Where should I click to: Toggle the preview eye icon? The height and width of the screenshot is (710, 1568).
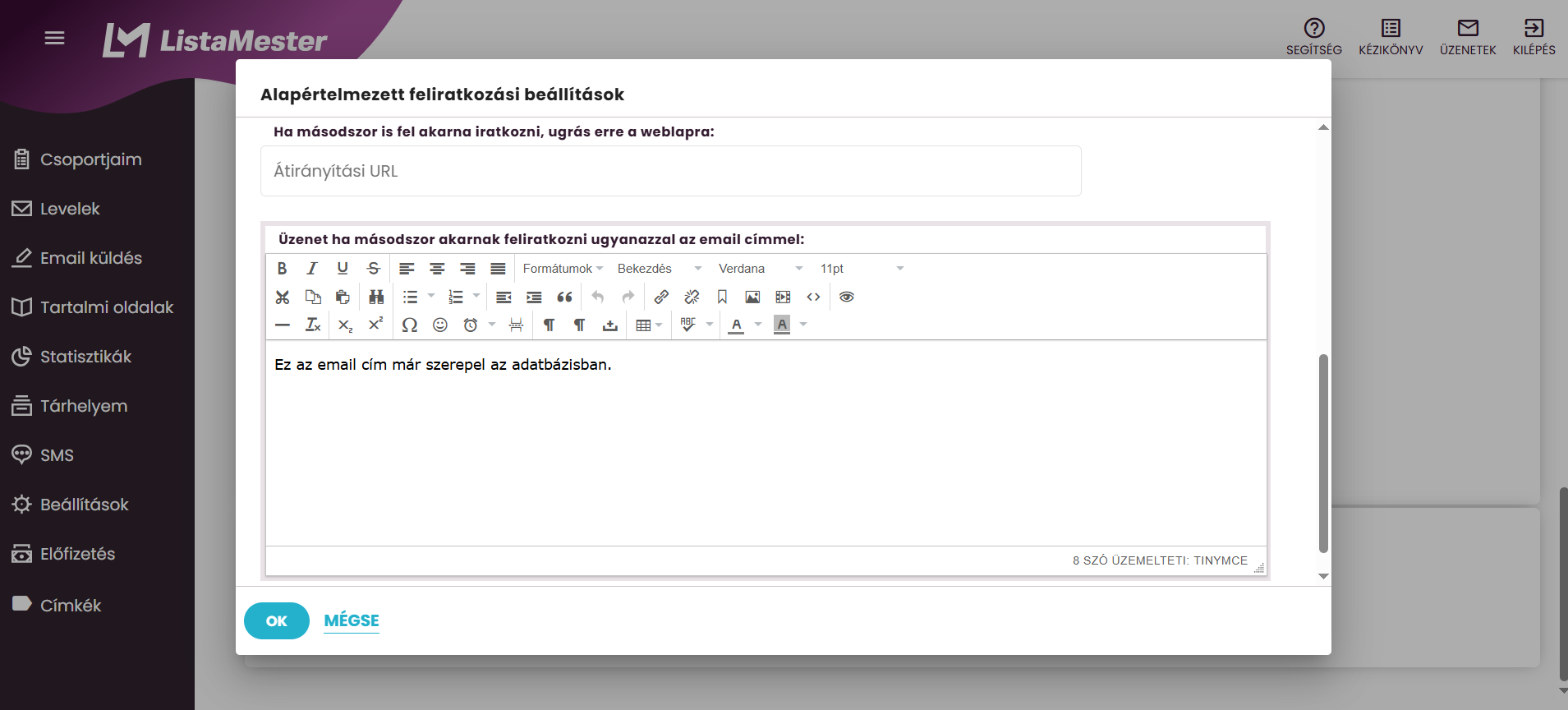[x=847, y=297]
